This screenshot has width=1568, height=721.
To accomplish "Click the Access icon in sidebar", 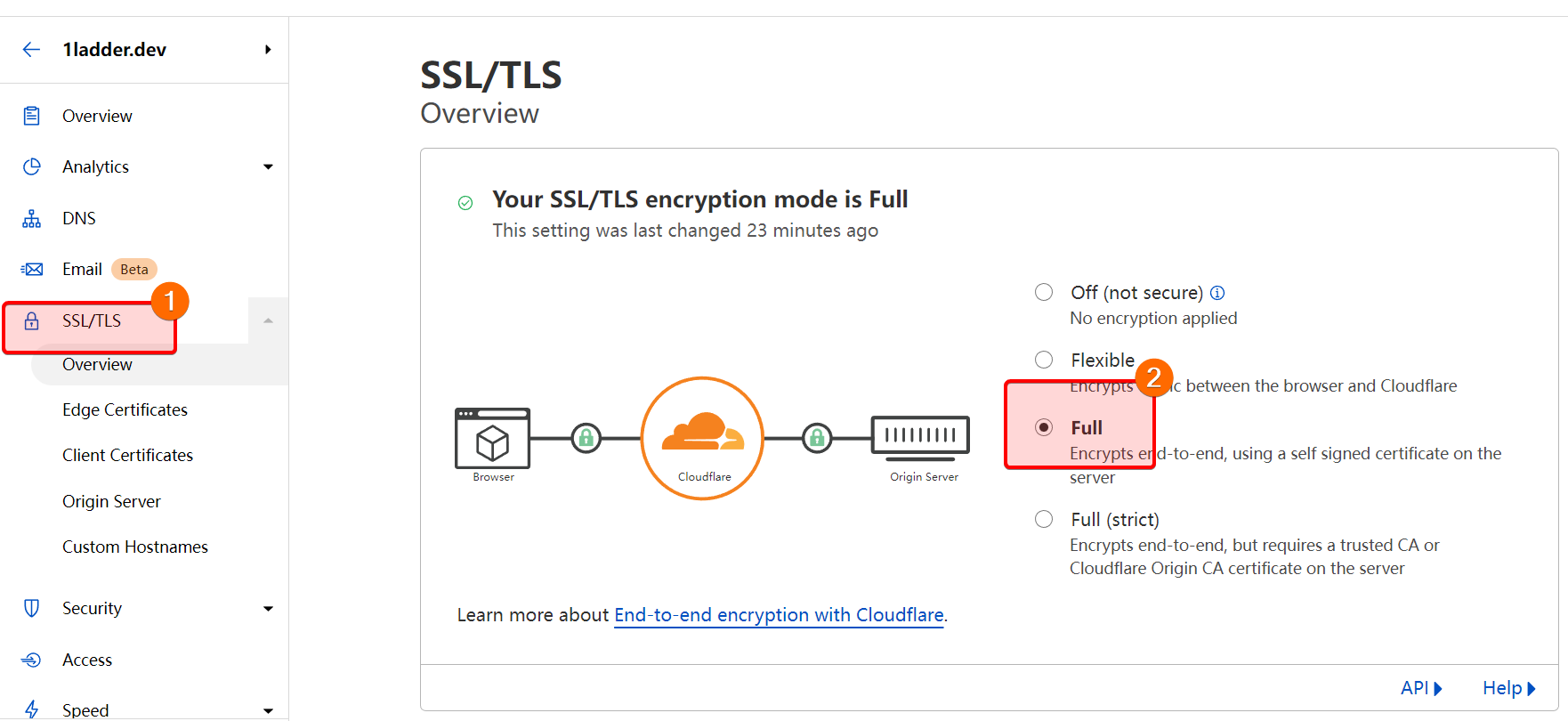I will [x=31, y=660].
